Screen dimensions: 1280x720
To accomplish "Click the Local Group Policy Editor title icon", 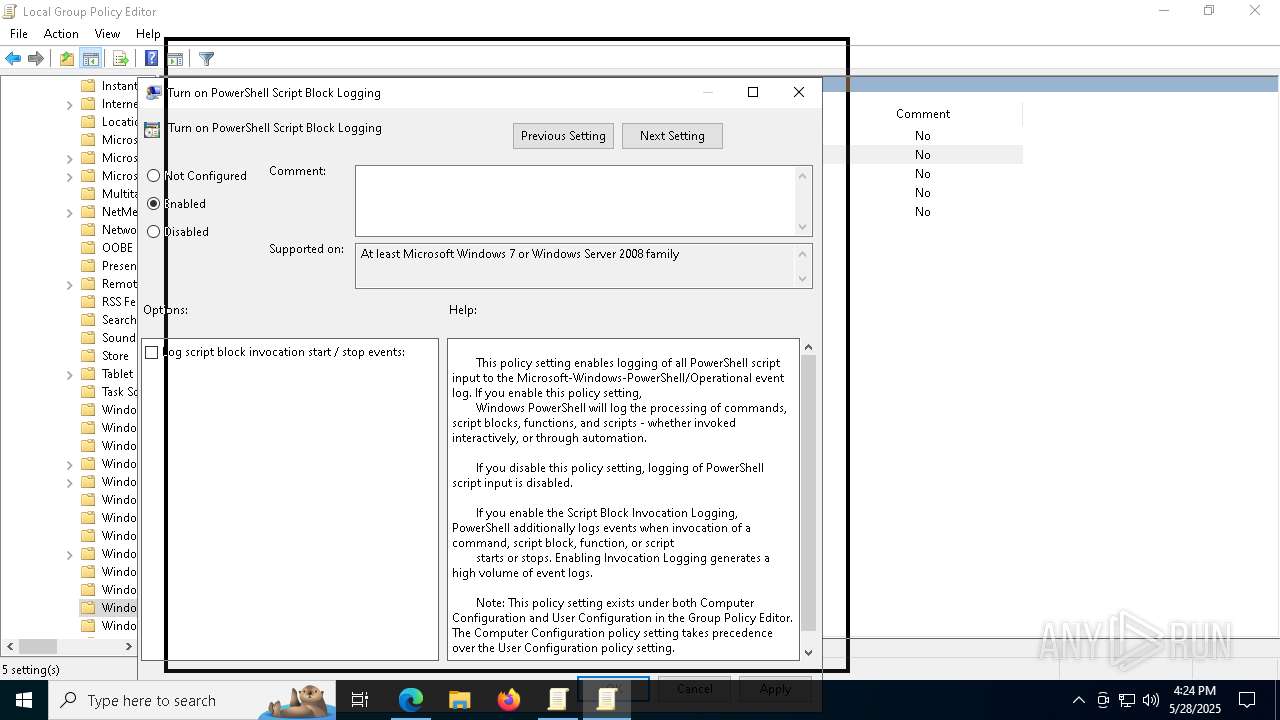I will point(10,11).
